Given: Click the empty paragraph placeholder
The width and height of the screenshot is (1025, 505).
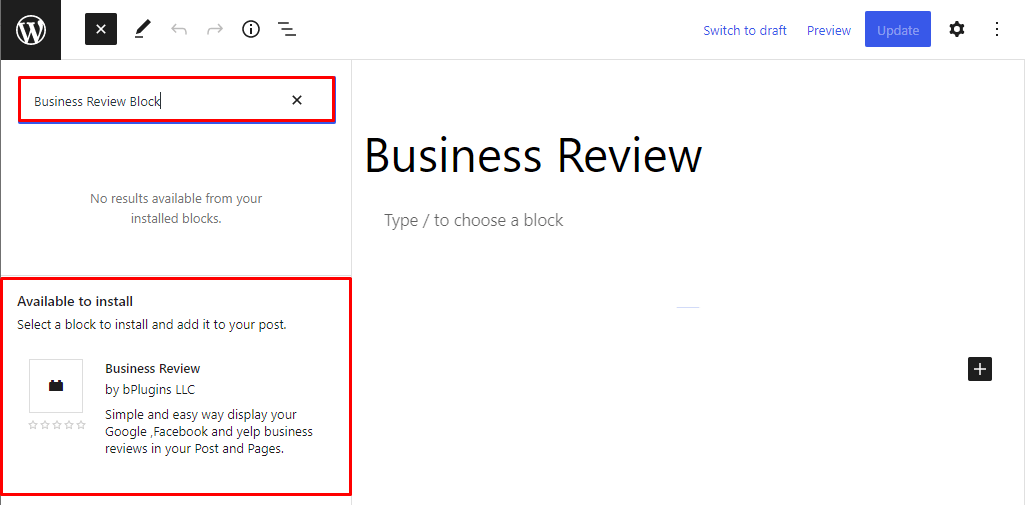Looking at the screenshot, I should click(473, 220).
